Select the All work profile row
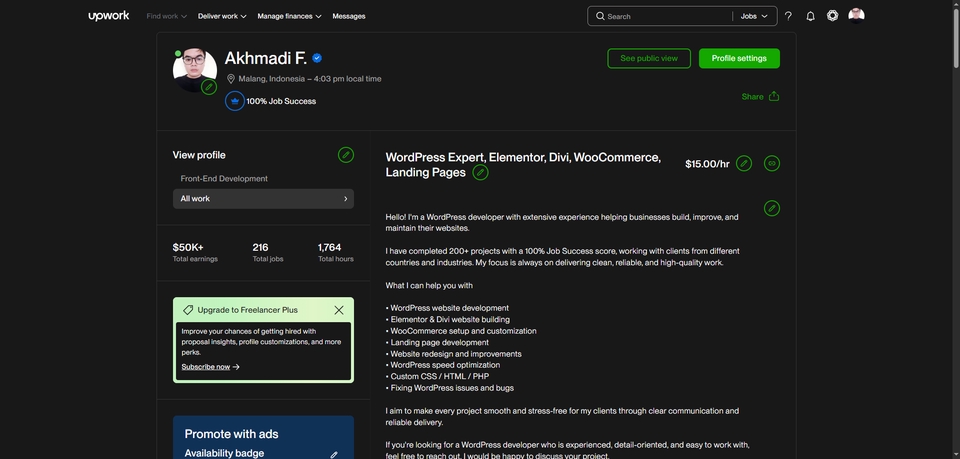 click(263, 199)
